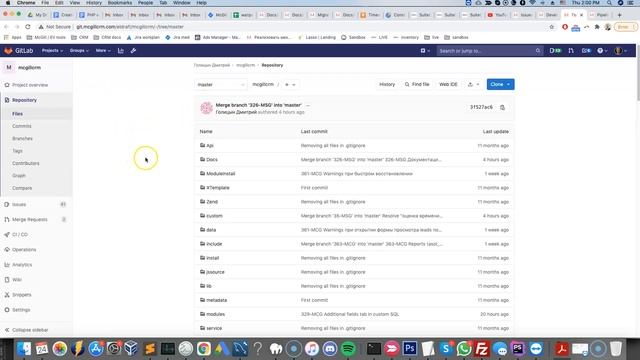
Task: Open the Groups dropdown in GitLab navbar
Action: pyautogui.click(x=79, y=51)
